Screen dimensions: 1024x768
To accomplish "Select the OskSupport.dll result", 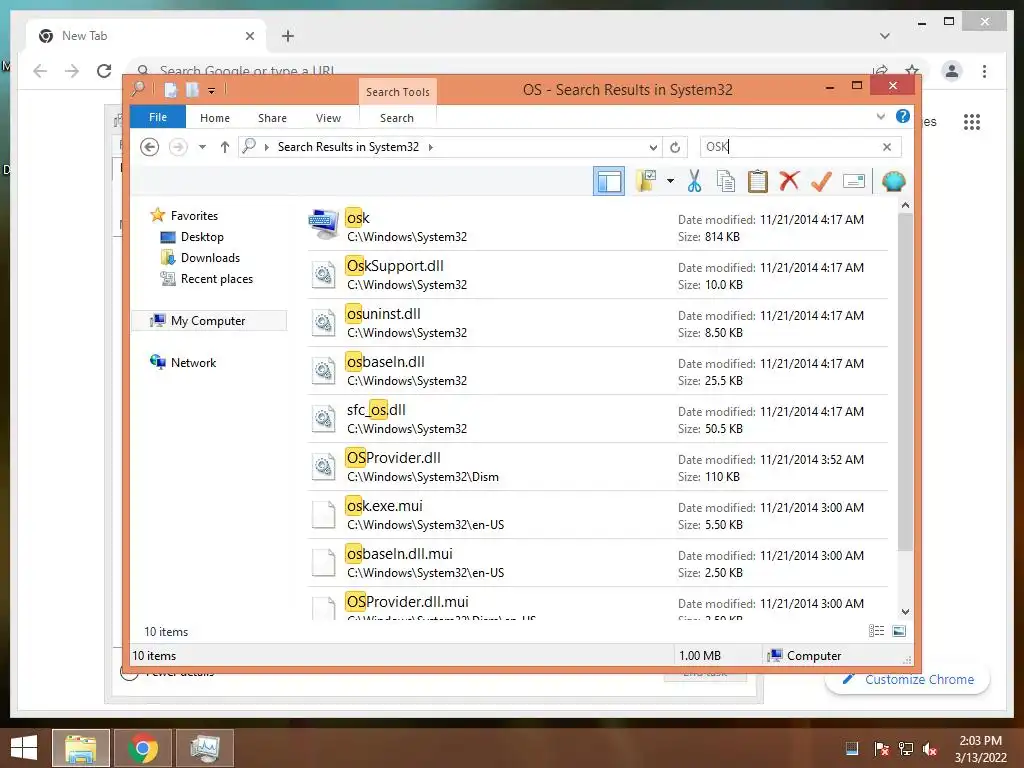I will point(598,275).
